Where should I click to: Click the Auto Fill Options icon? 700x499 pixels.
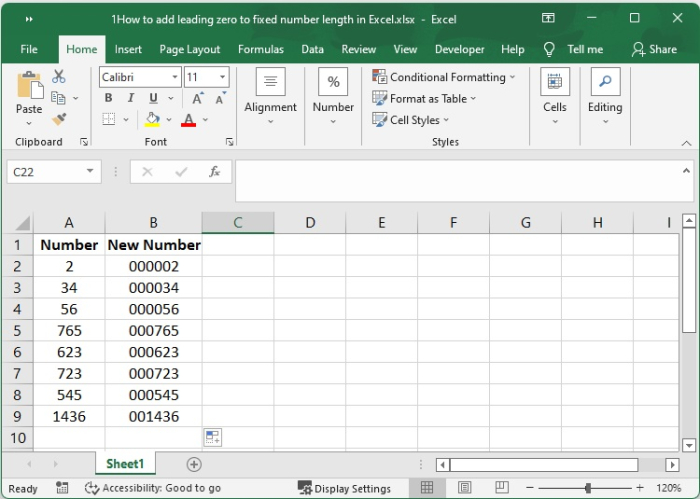[x=212, y=437]
